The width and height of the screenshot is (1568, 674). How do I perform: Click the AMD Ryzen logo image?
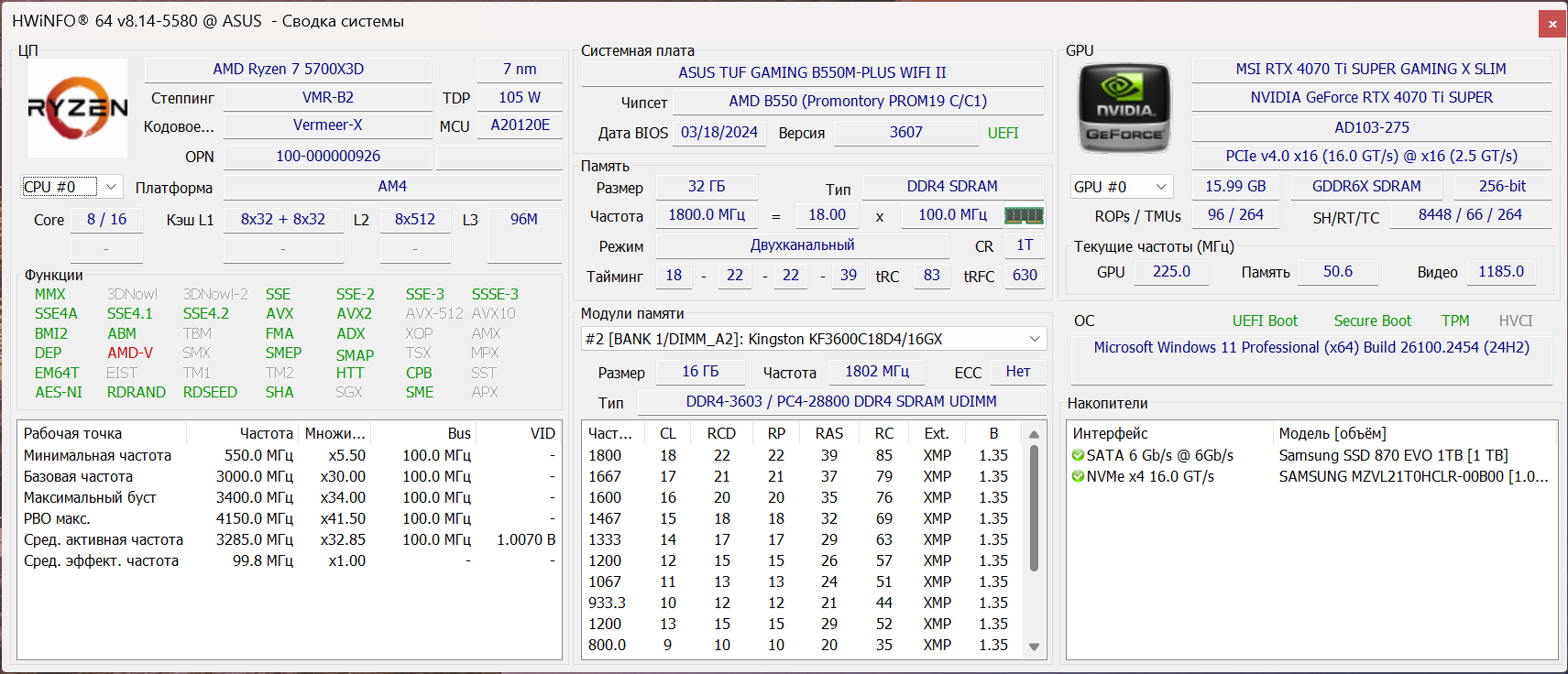pos(78,108)
